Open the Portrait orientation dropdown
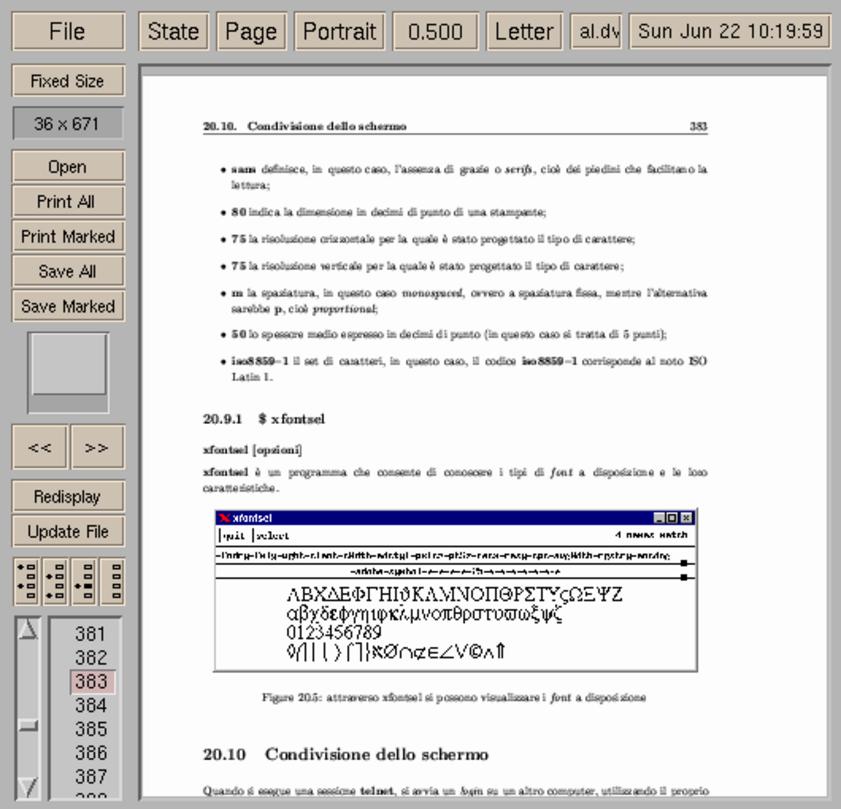 [x=339, y=32]
